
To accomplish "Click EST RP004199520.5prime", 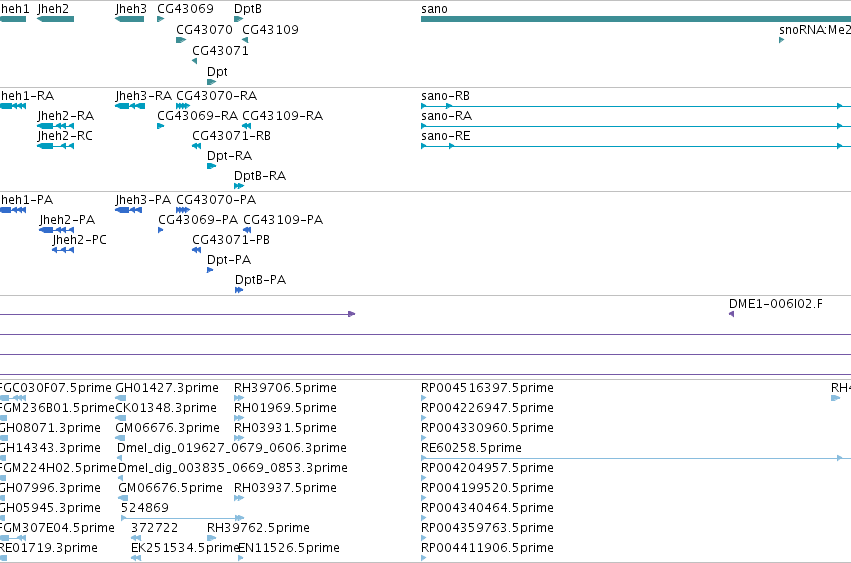I will tap(487, 488).
